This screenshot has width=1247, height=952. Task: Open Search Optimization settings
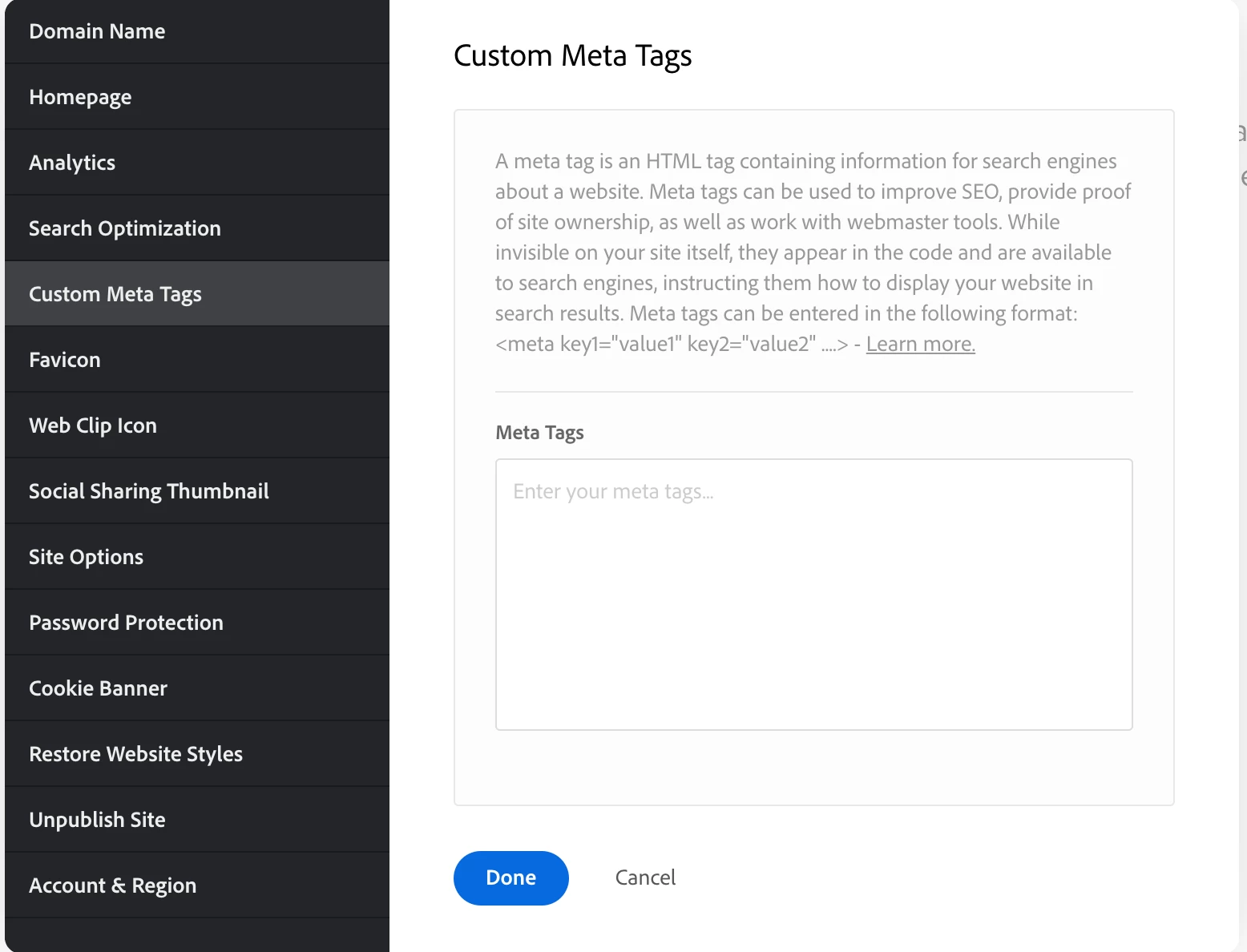124,228
